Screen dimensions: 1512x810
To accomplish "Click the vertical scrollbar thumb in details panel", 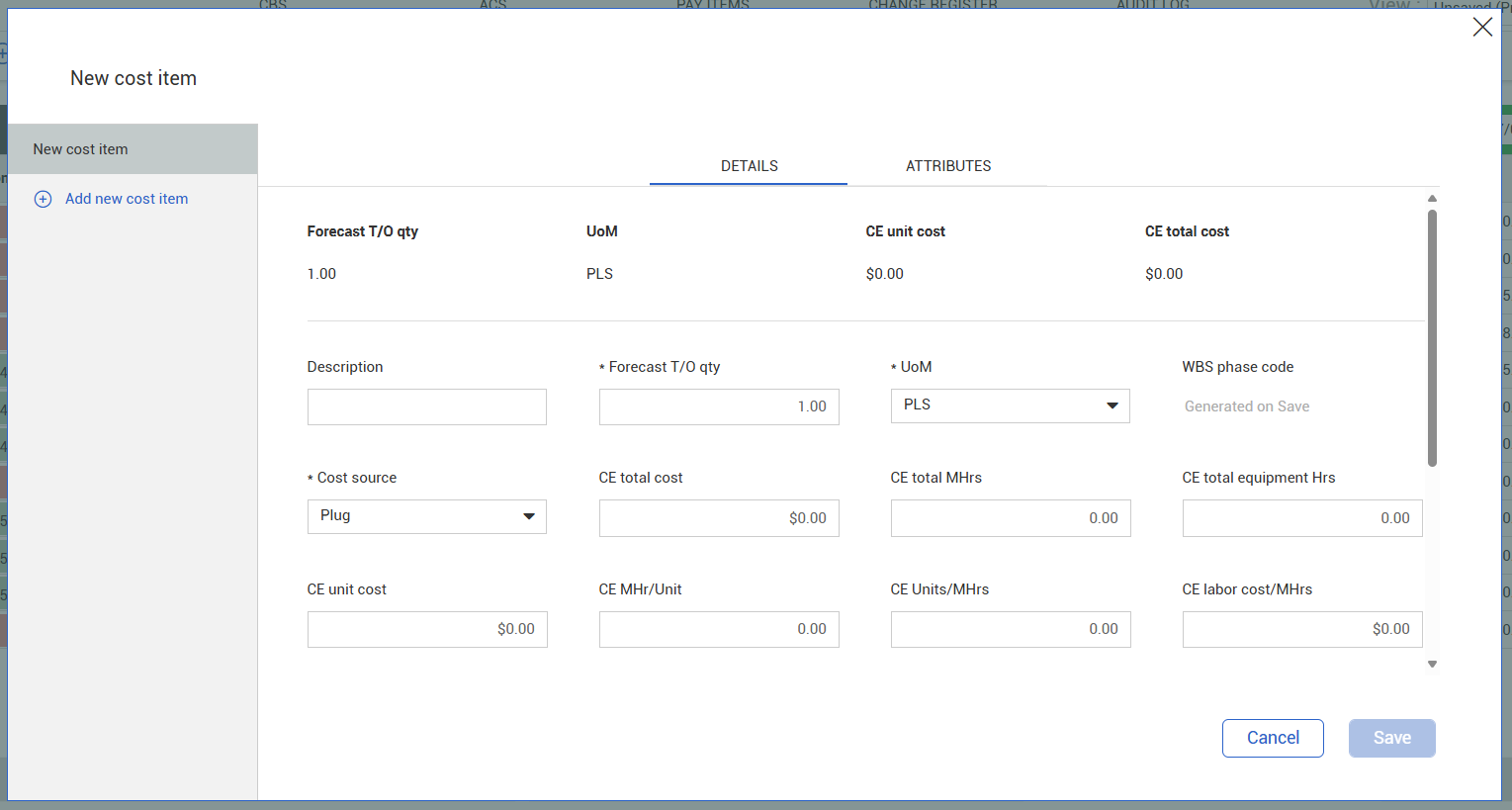I will point(1432,336).
